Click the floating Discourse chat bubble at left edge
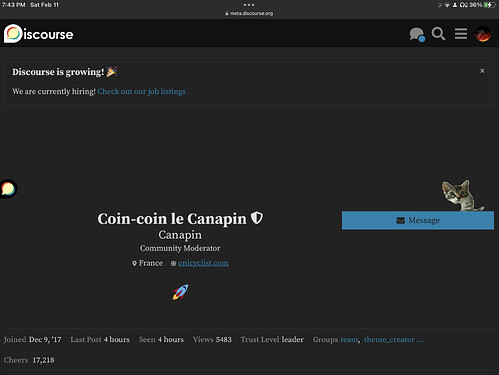The height and width of the screenshot is (375, 499). 8,189
